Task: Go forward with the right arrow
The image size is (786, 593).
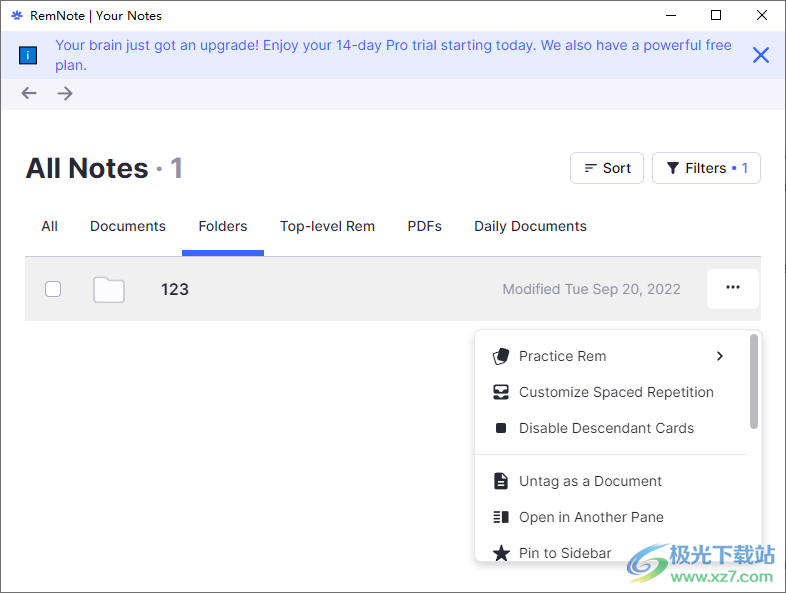Action: pyautogui.click(x=65, y=93)
